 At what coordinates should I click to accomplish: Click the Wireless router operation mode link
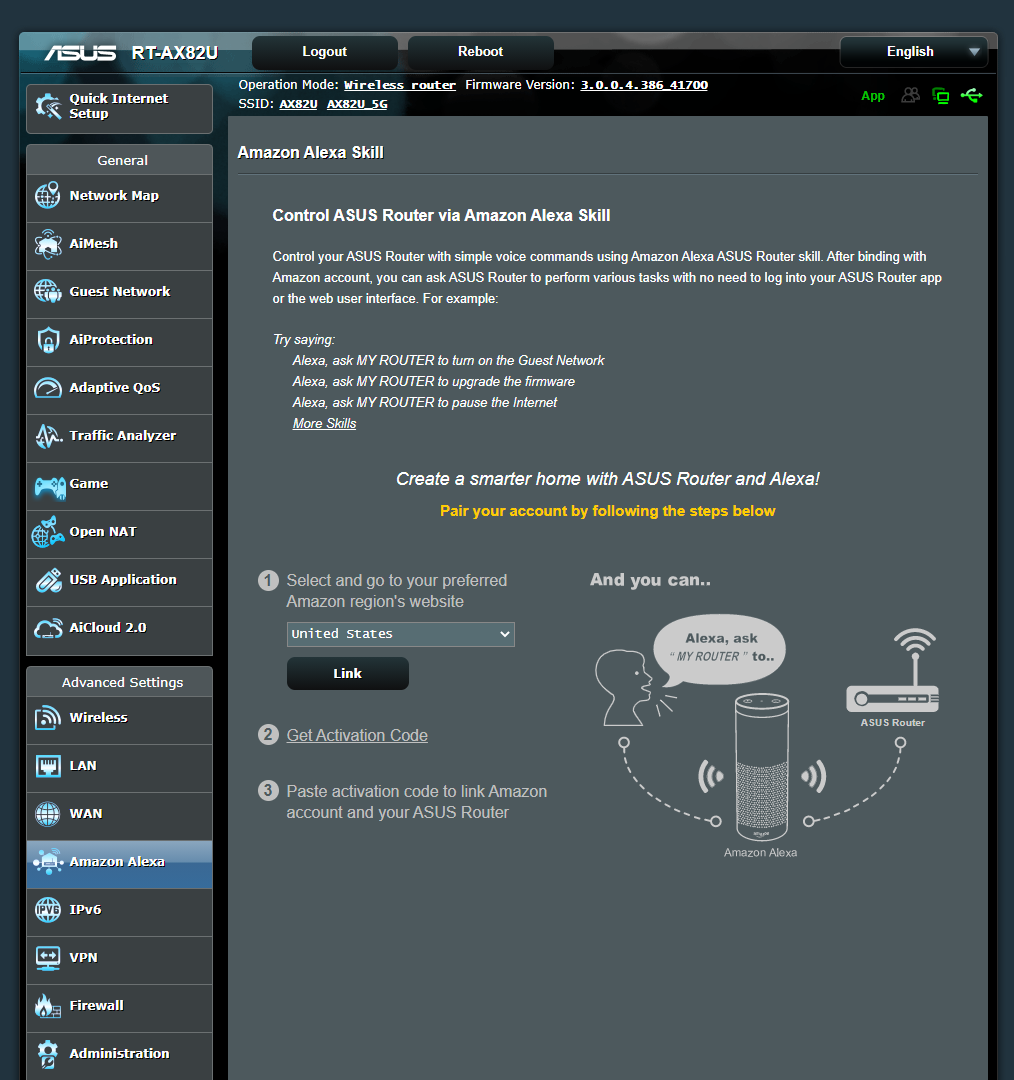pos(400,85)
